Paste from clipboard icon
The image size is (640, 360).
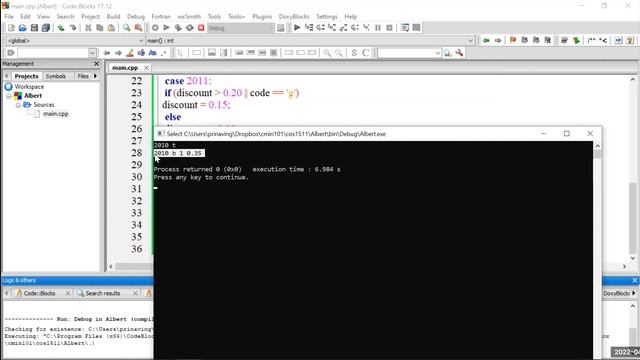[111, 28]
